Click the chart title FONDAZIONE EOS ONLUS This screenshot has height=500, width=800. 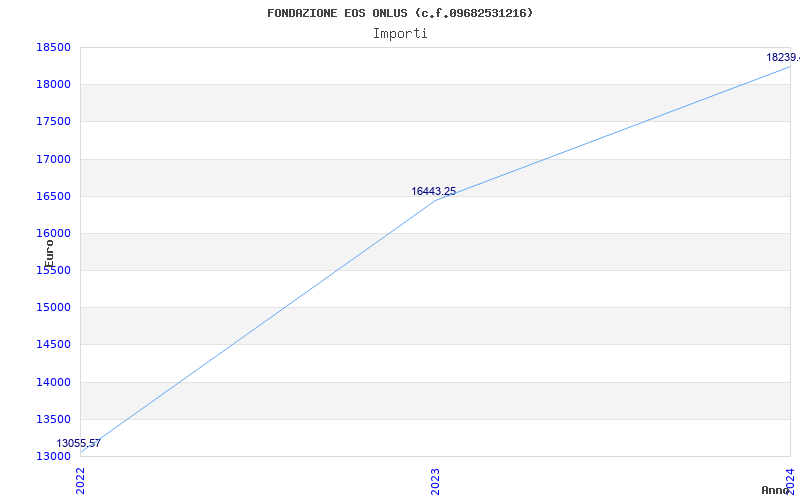pos(400,13)
